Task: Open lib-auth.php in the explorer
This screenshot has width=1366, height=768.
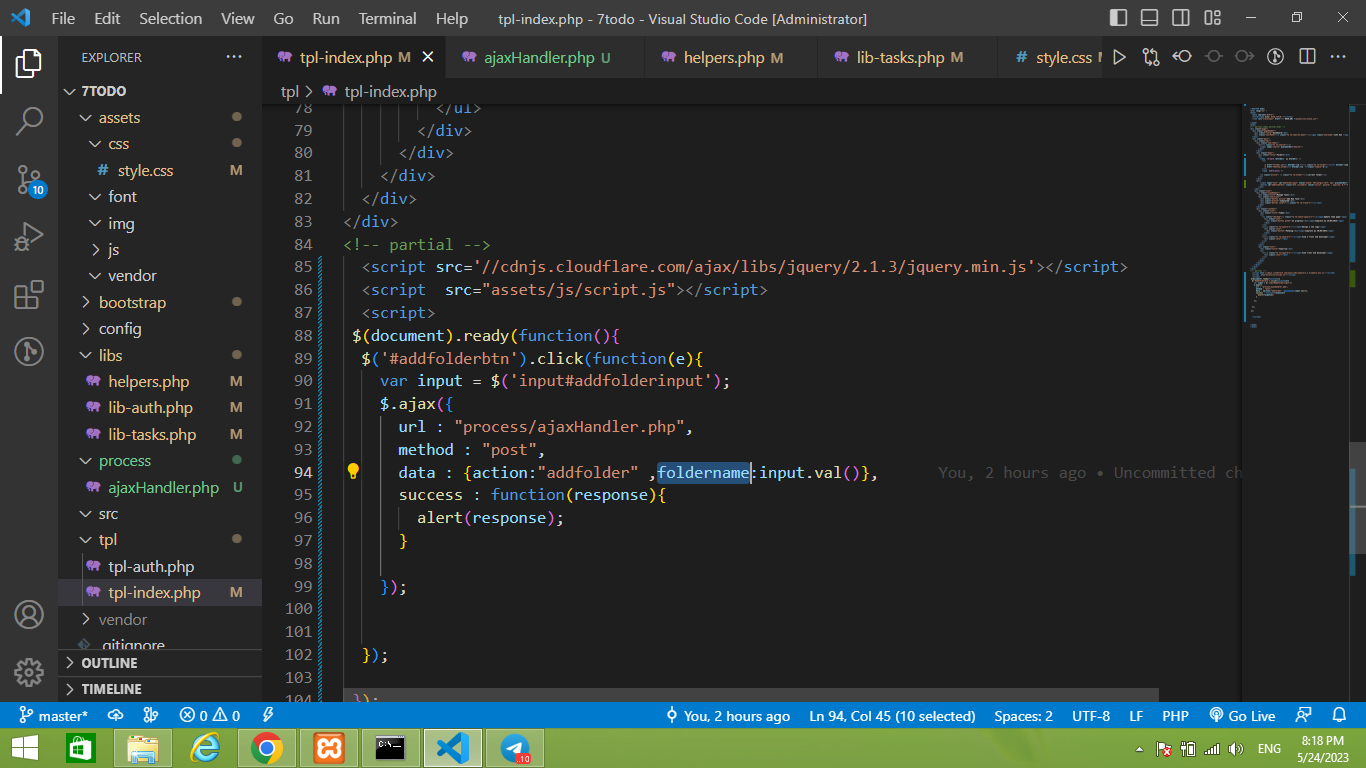Action: coord(160,407)
